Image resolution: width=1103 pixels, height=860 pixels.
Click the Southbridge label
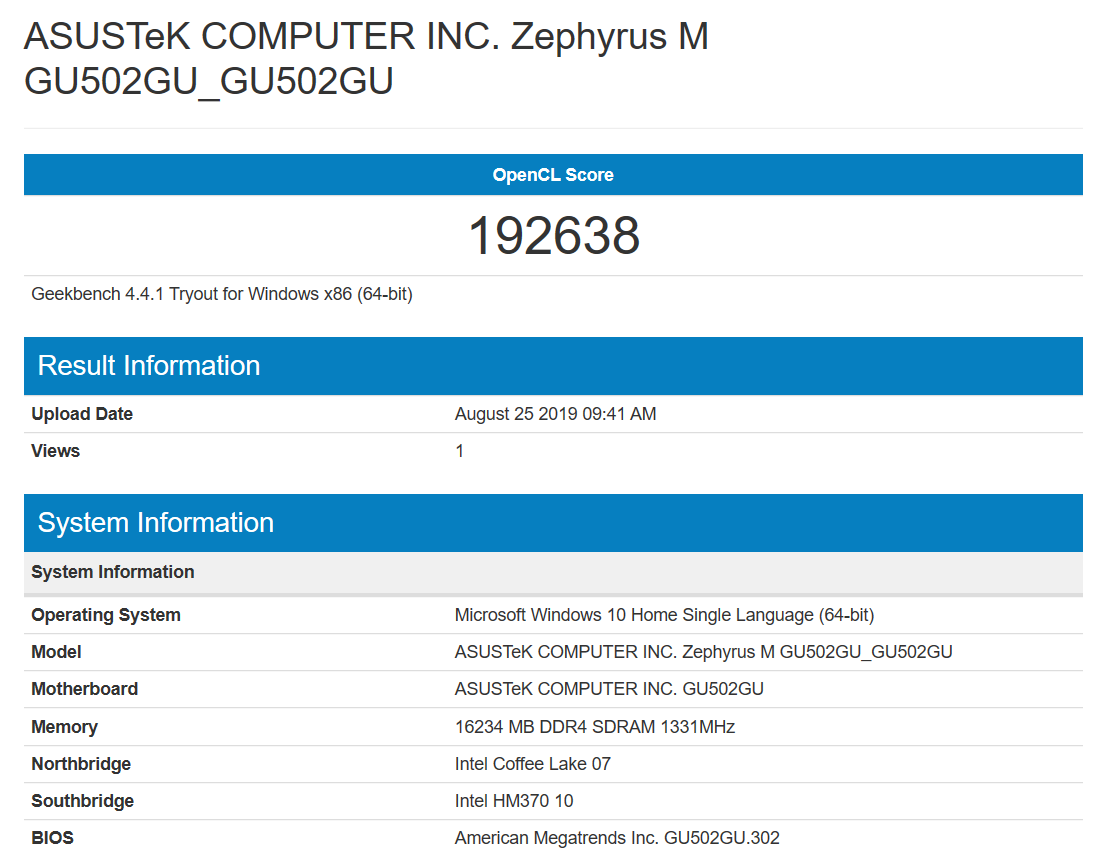[82, 801]
